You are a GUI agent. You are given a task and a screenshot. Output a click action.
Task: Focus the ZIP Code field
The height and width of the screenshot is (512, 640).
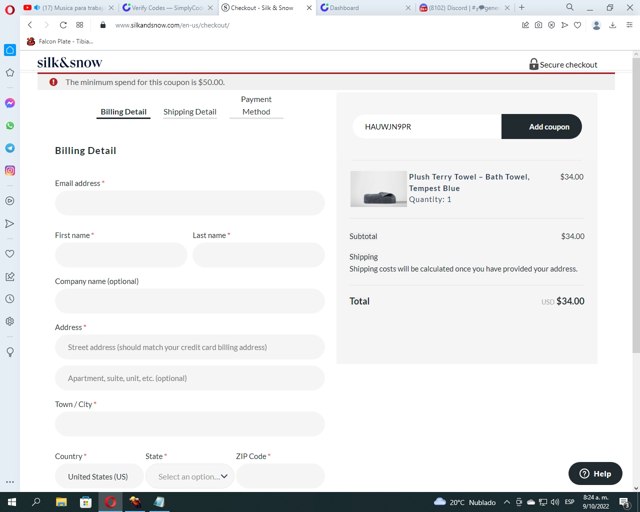click(280, 476)
